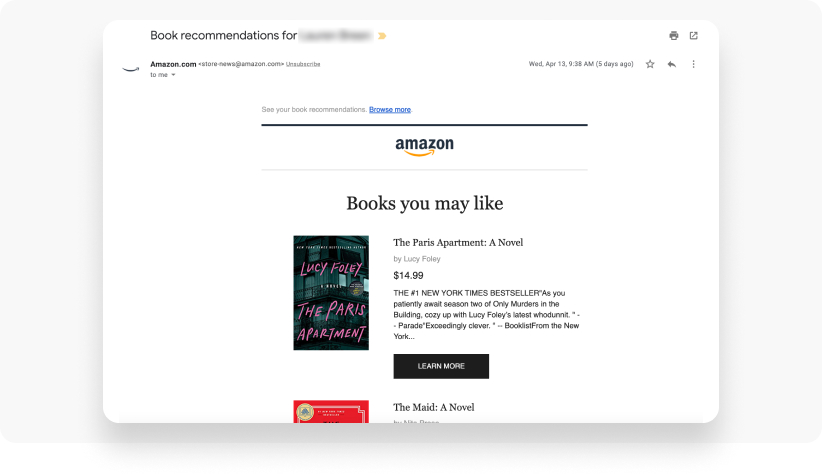The height and width of the screenshot is (474, 822).
Task: Click the $14.99 price
Action: (408, 275)
